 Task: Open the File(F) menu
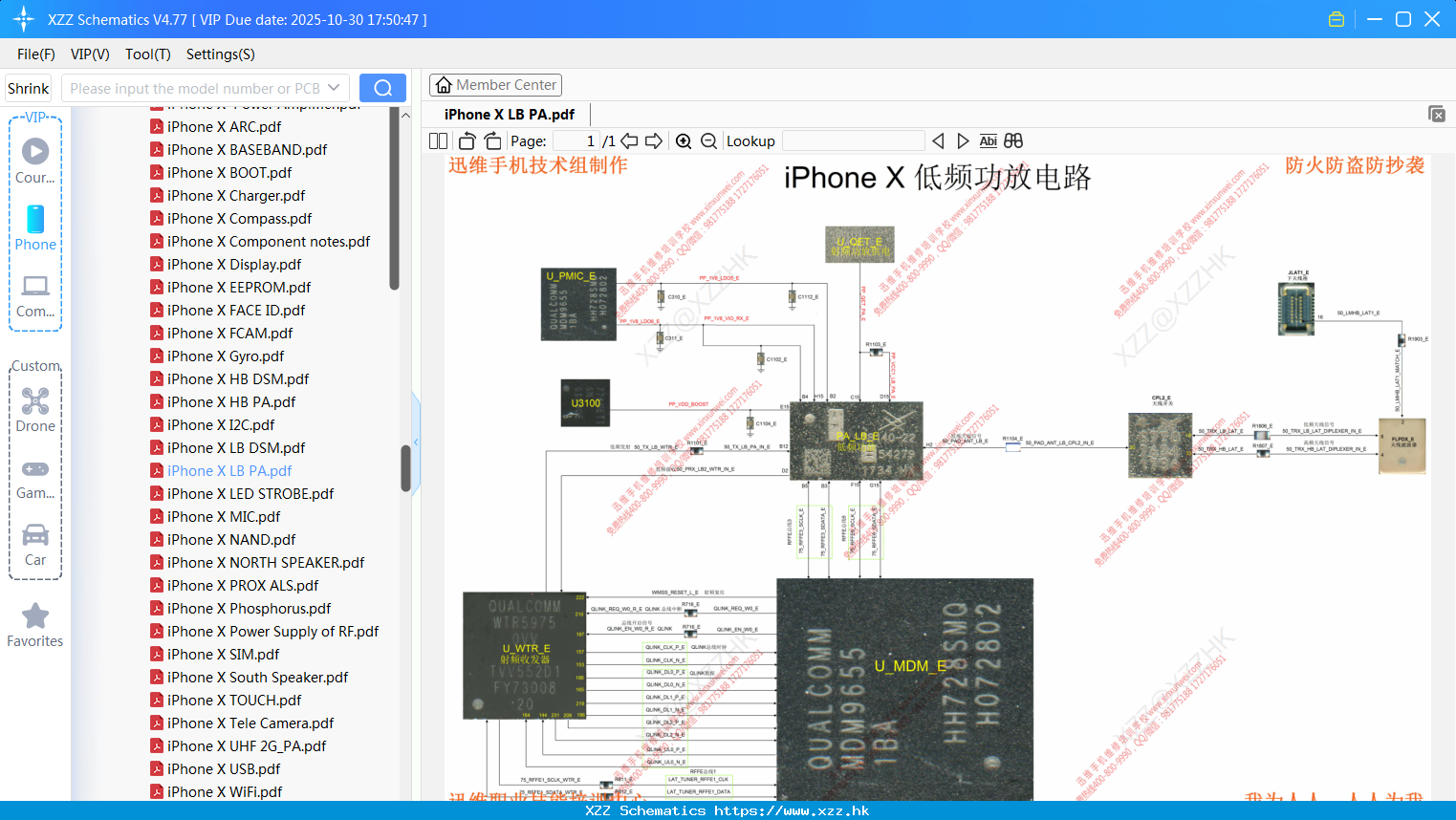(x=36, y=54)
